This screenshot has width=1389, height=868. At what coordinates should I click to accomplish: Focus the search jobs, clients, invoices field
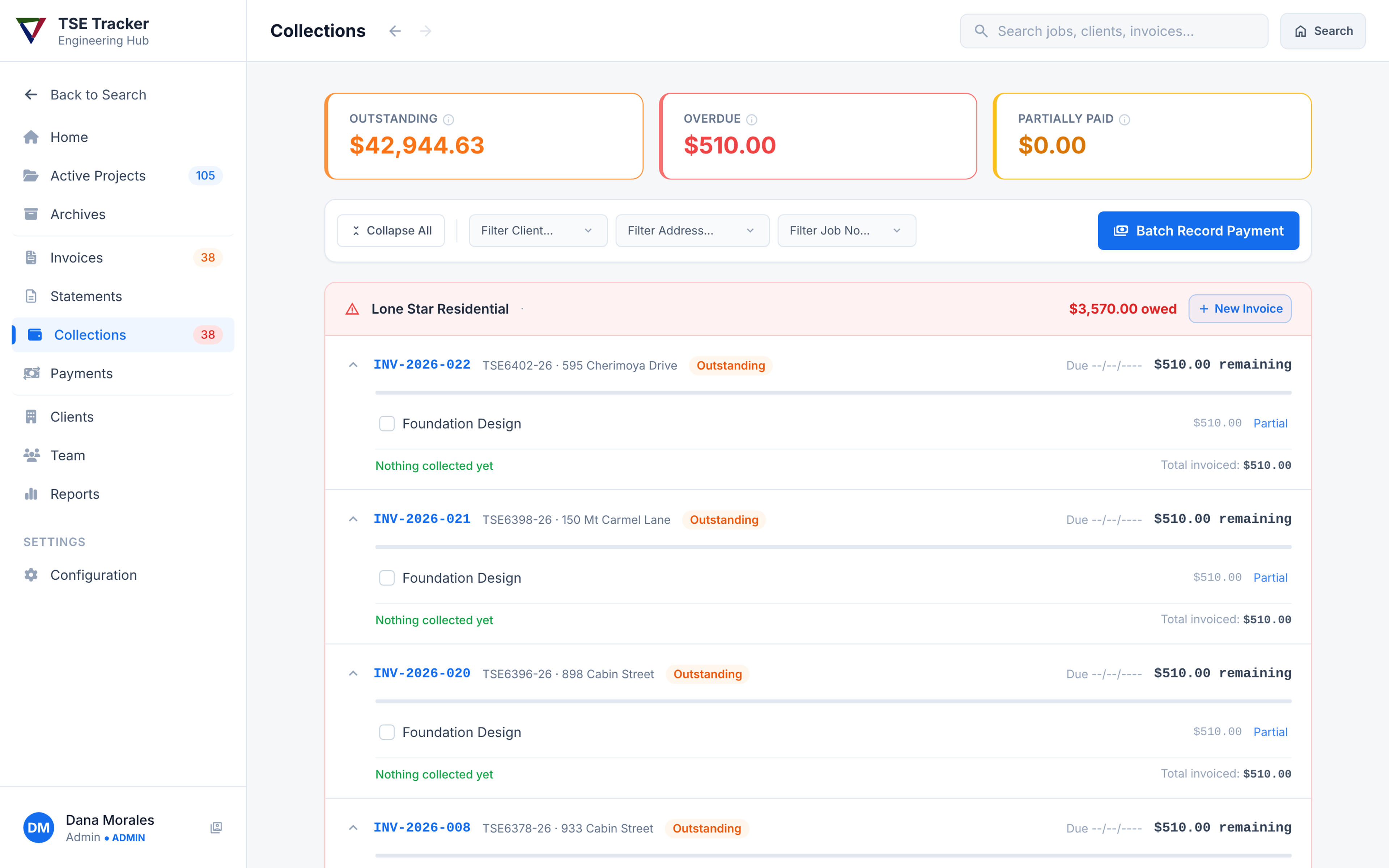tap(1114, 31)
